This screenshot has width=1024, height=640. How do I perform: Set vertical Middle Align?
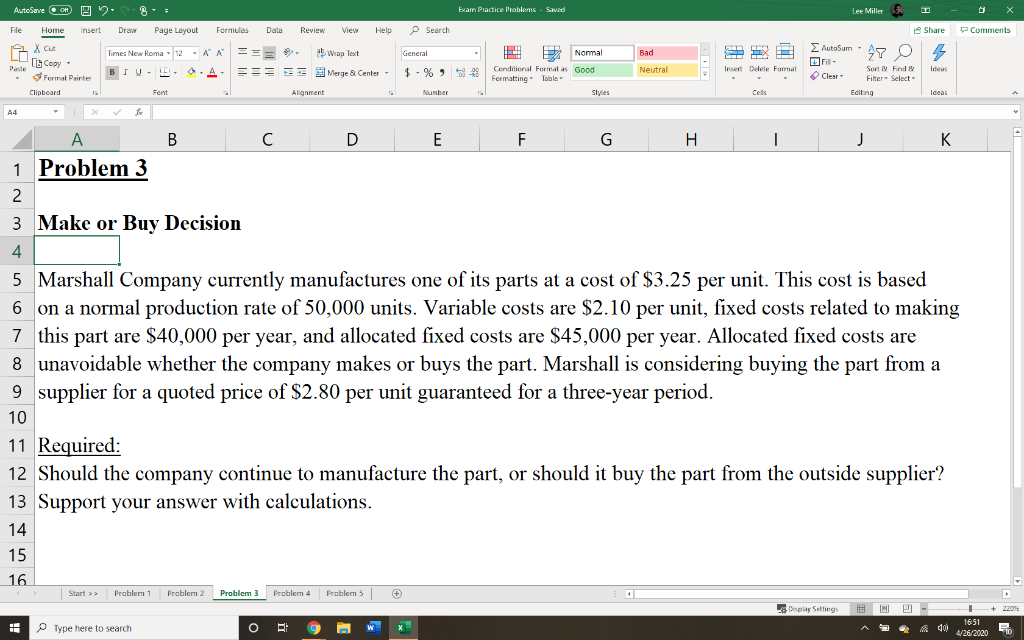click(x=256, y=53)
